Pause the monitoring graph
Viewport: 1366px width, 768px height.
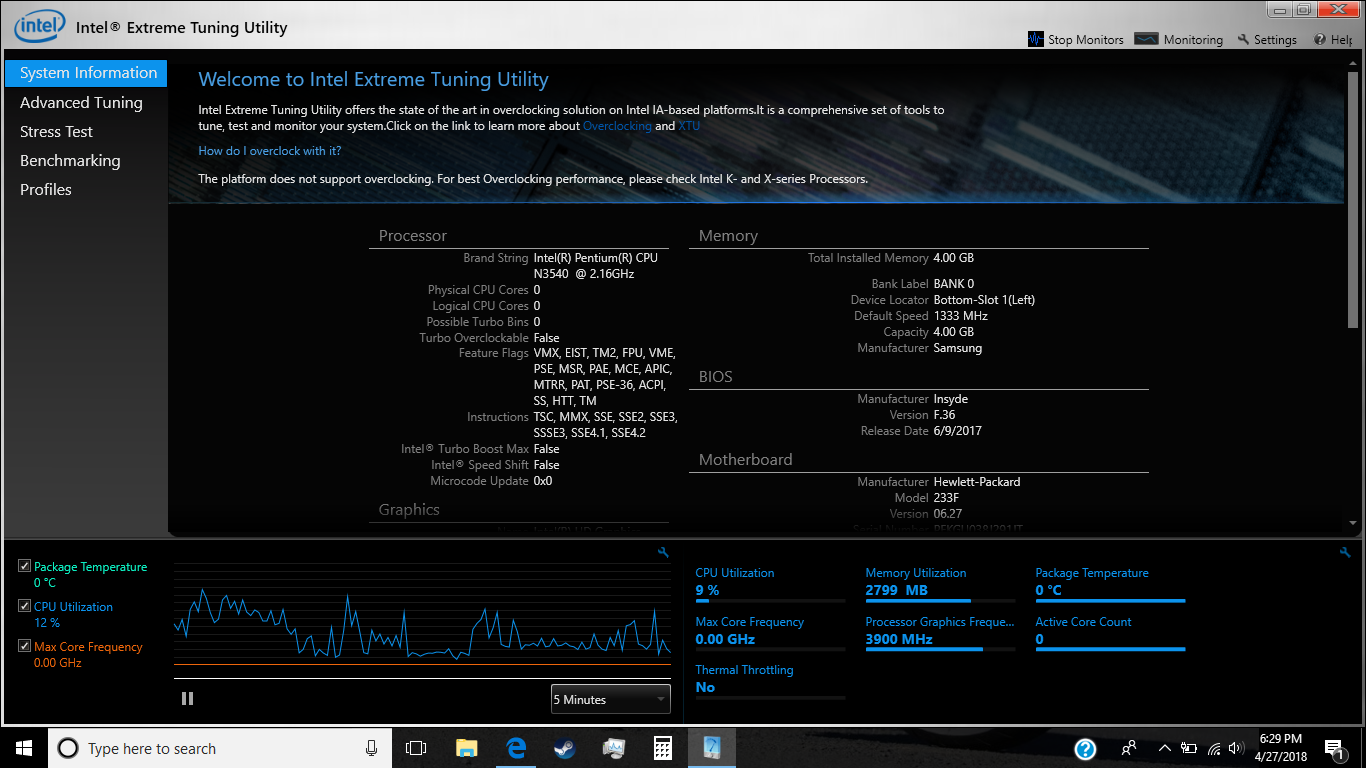(x=187, y=698)
